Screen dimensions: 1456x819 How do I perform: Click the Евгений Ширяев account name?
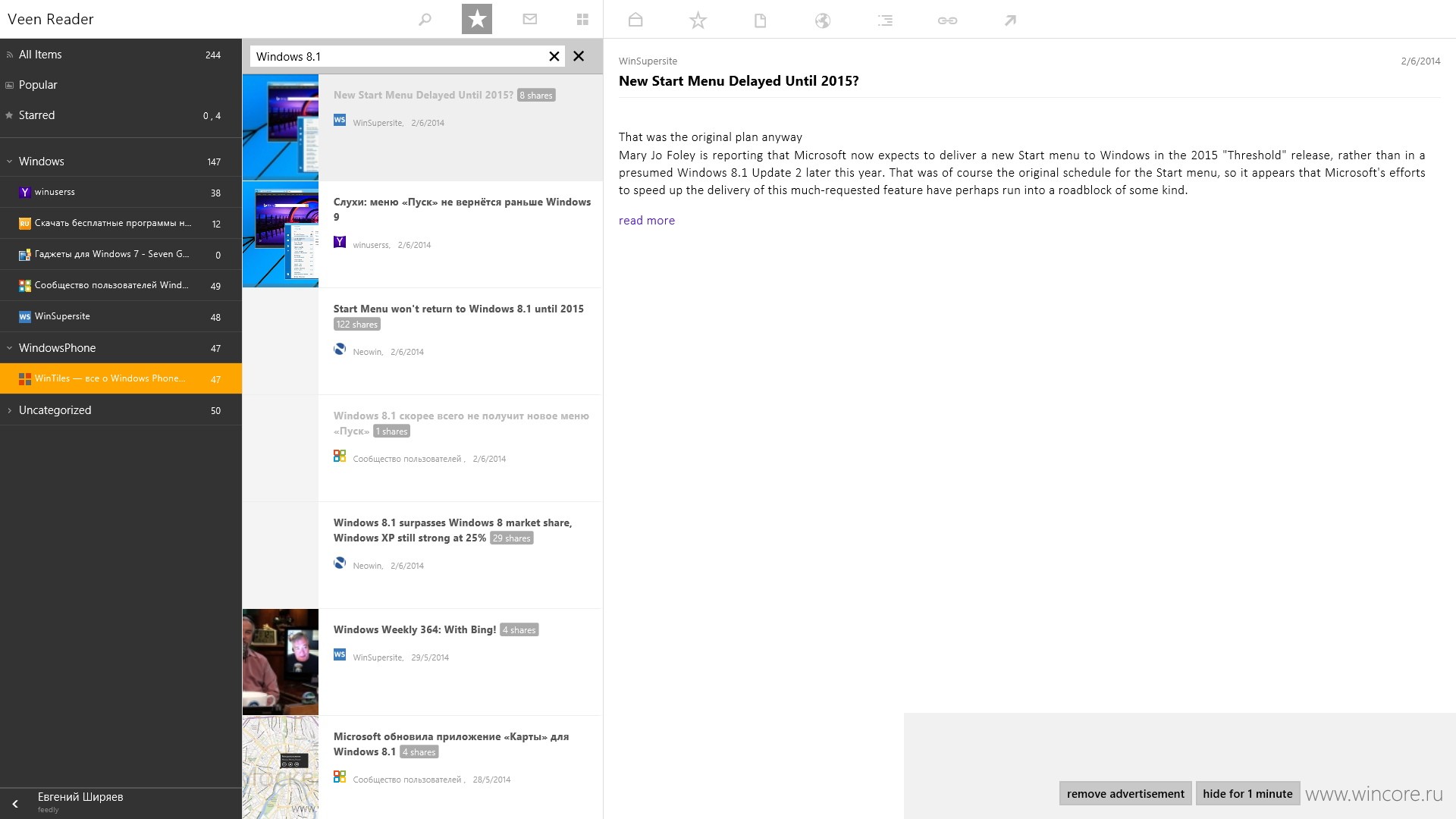[x=80, y=797]
